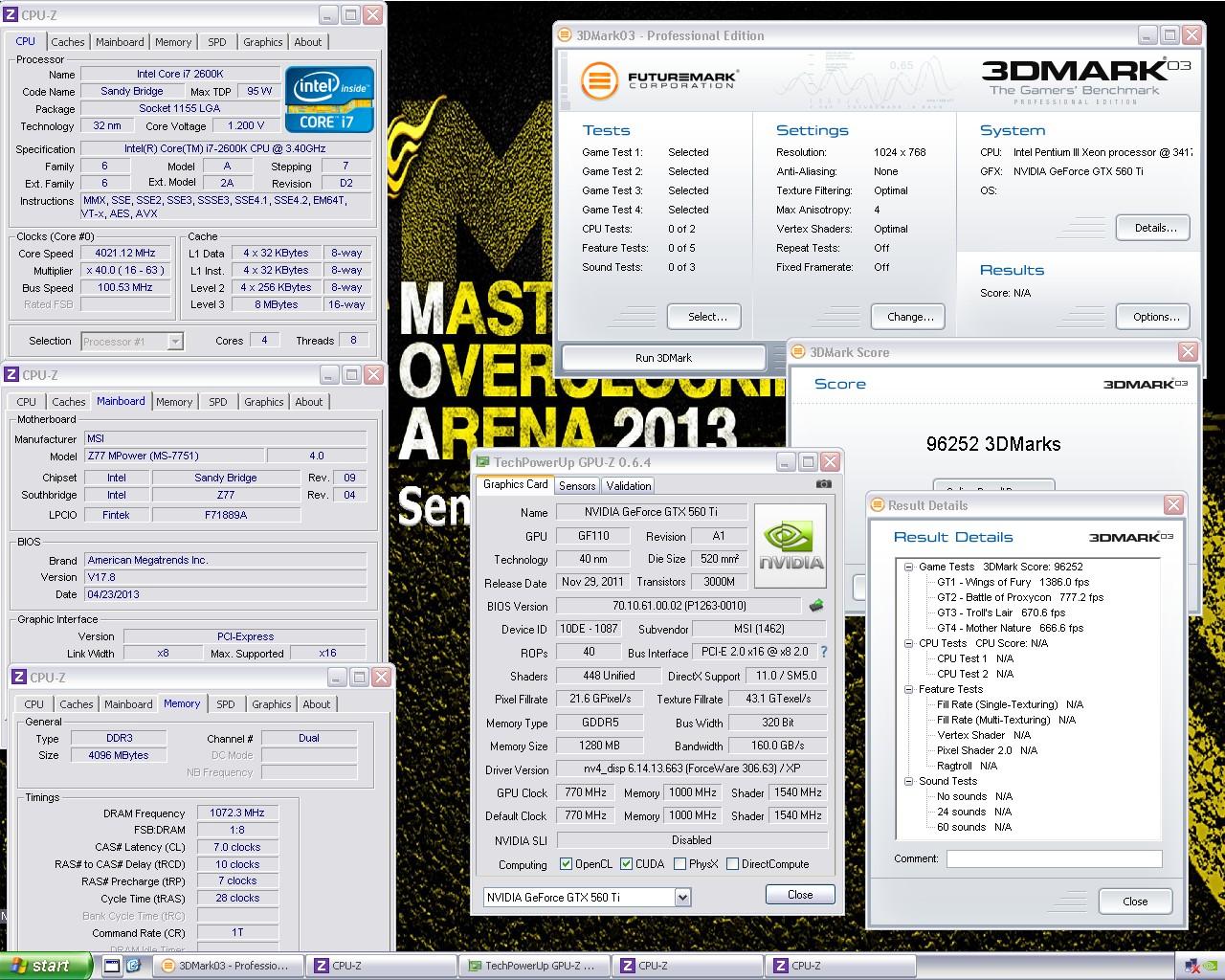Click the save BIOS chip icon in GPU-Z
The image size is (1225, 980).
(816, 606)
